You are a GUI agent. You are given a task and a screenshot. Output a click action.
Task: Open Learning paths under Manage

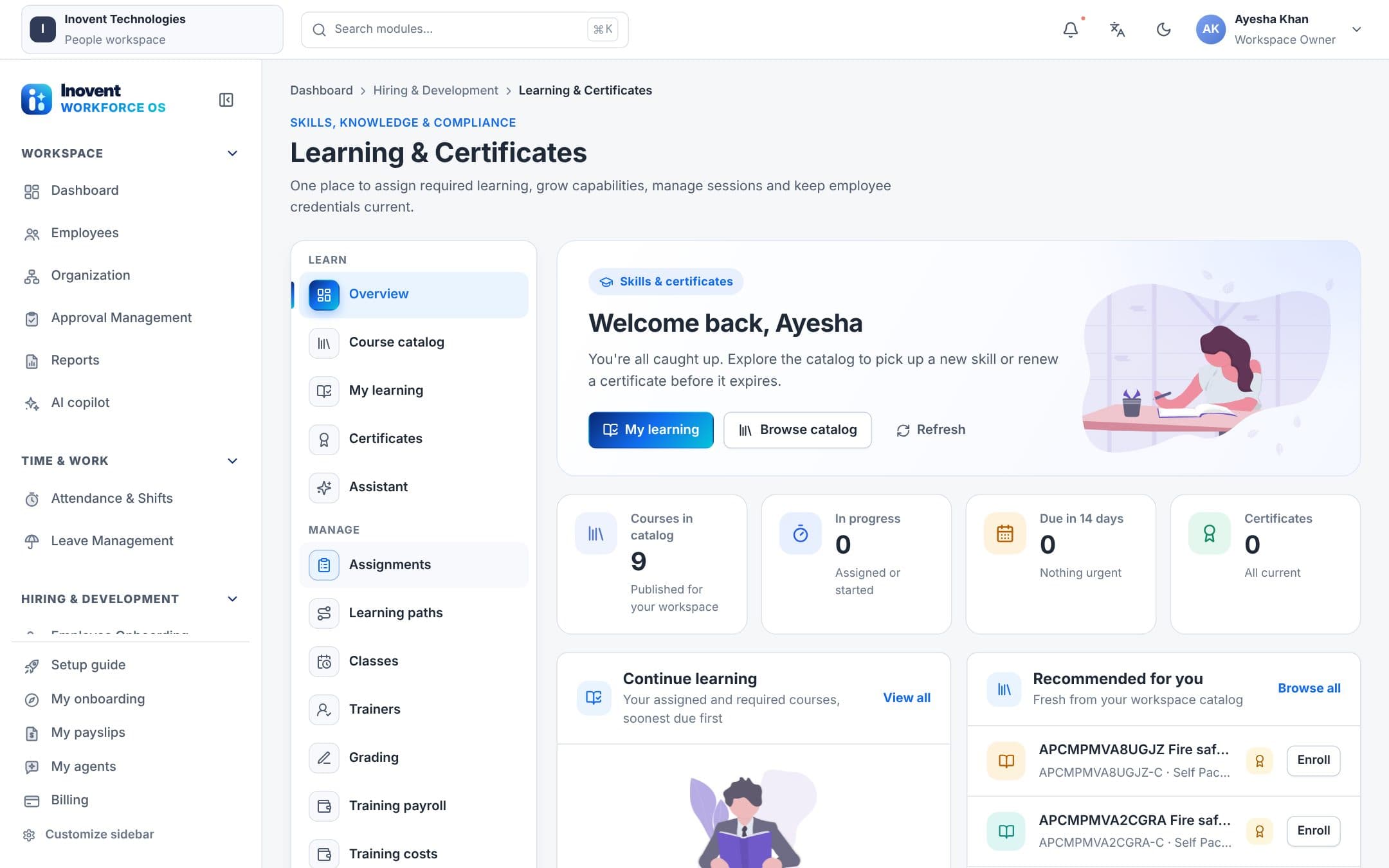(x=413, y=613)
